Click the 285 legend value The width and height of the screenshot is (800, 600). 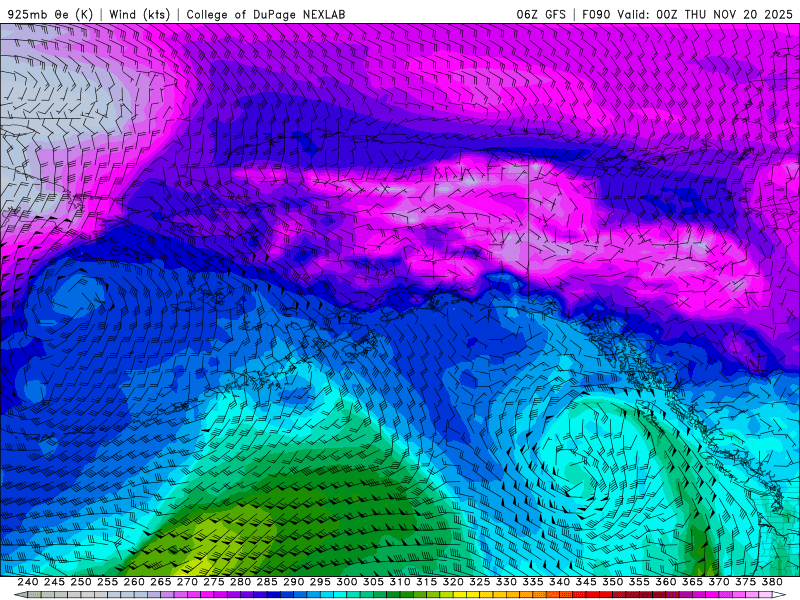267,582
